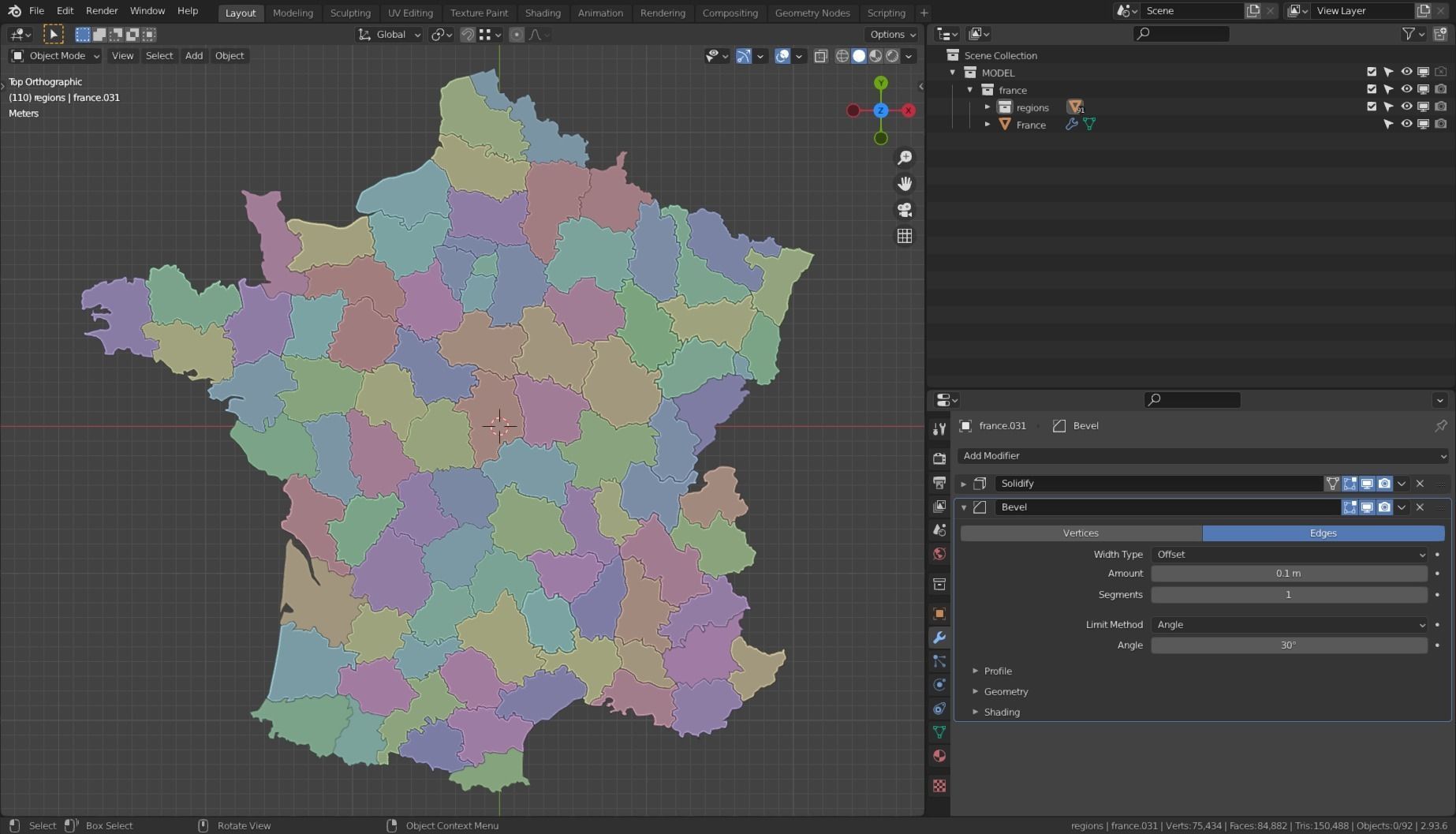Viewport: 1456px width, 834px height.
Task: Click the Blender logo menu icon
Action: click(x=14, y=11)
